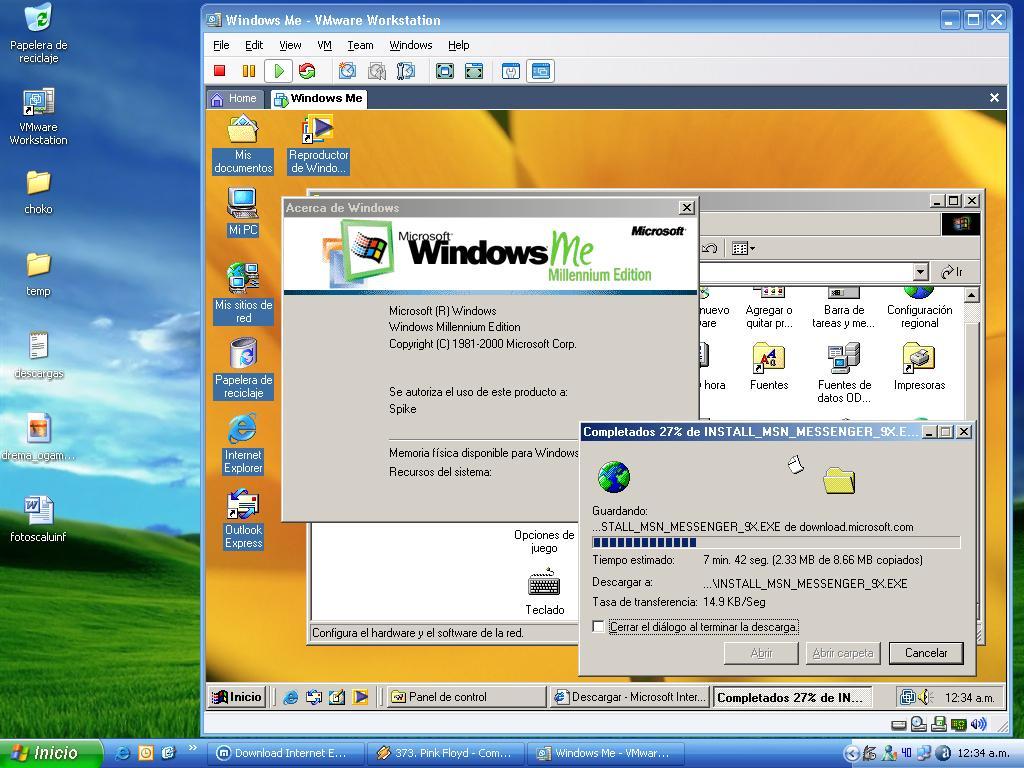Take a snapshot of the virtual machine
The height and width of the screenshot is (768, 1024).
click(347, 71)
